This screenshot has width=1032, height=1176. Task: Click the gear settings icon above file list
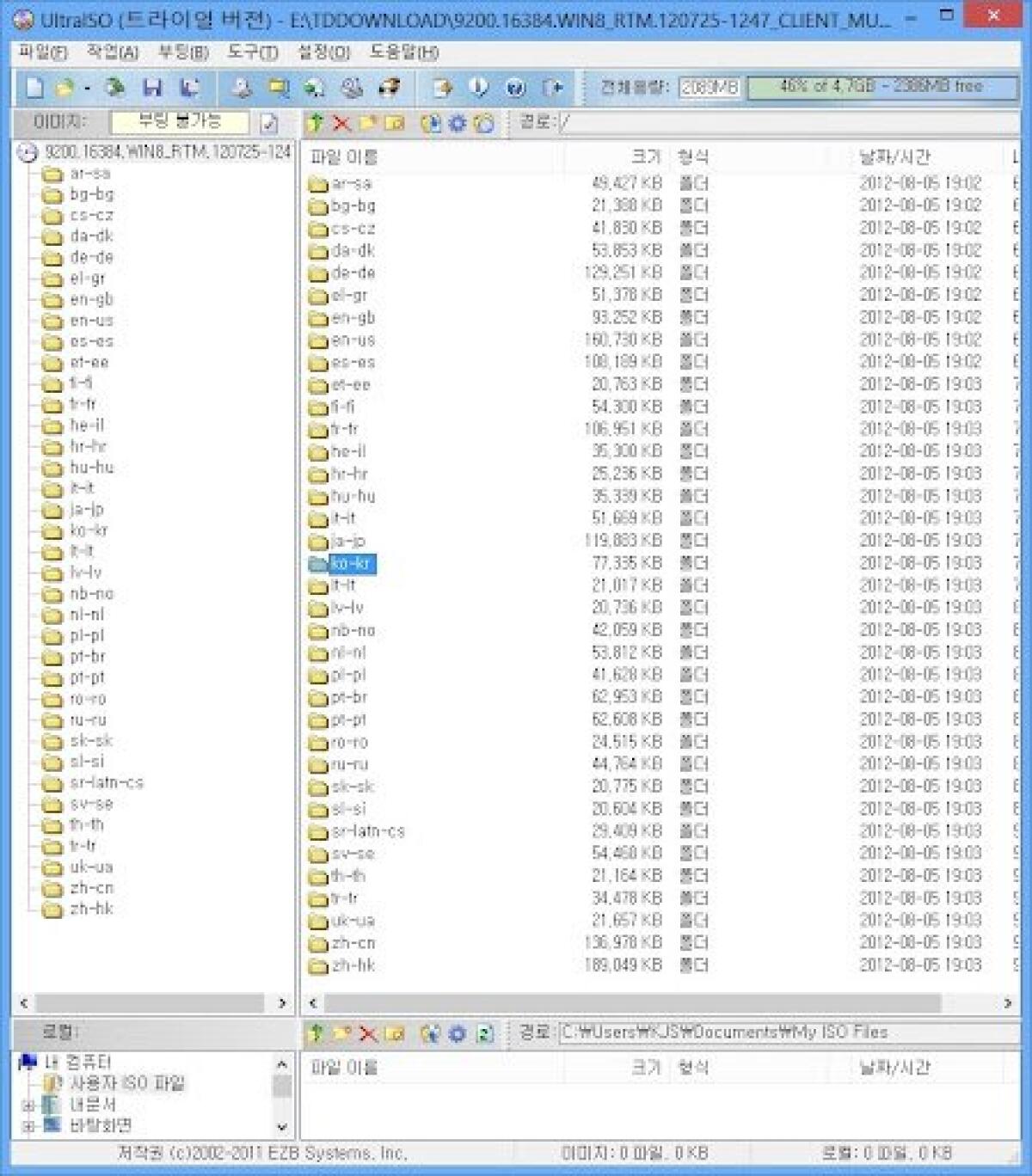tap(458, 123)
